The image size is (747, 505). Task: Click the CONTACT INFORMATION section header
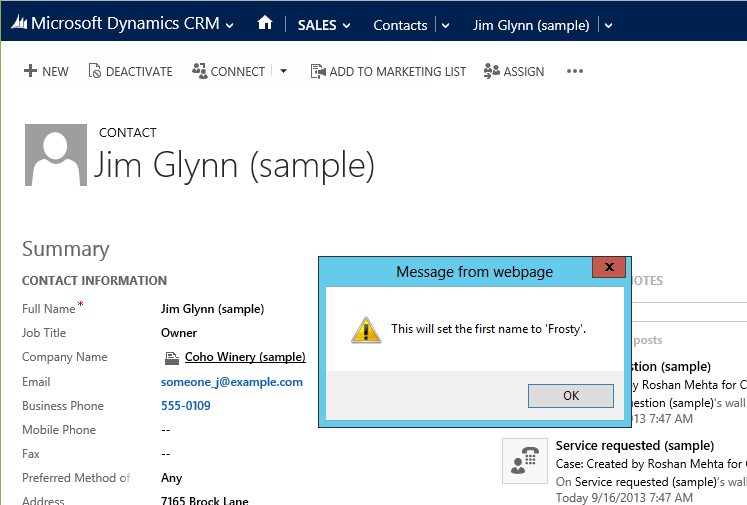tap(94, 281)
